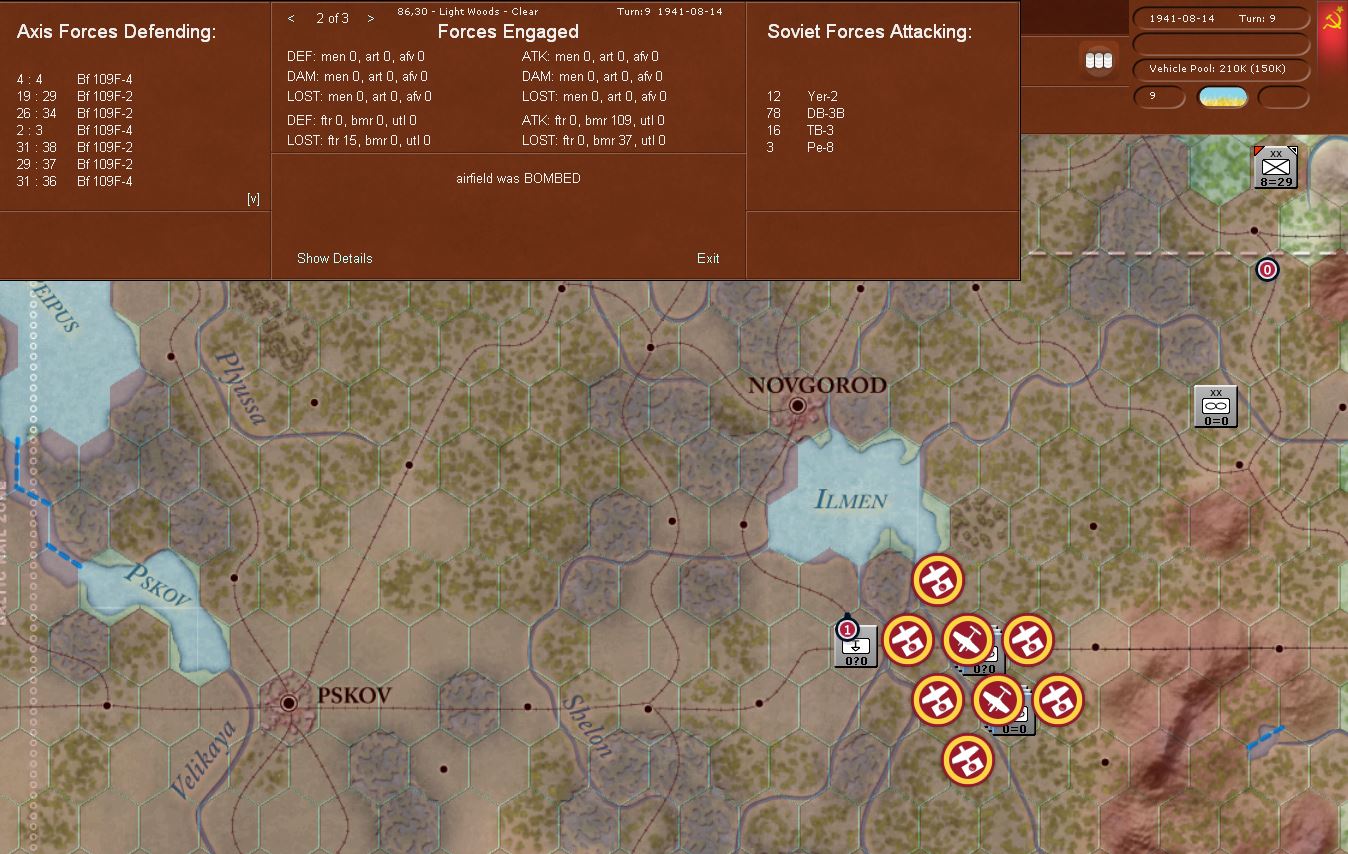
Task: Click the Shelon river label
Action: [587, 725]
